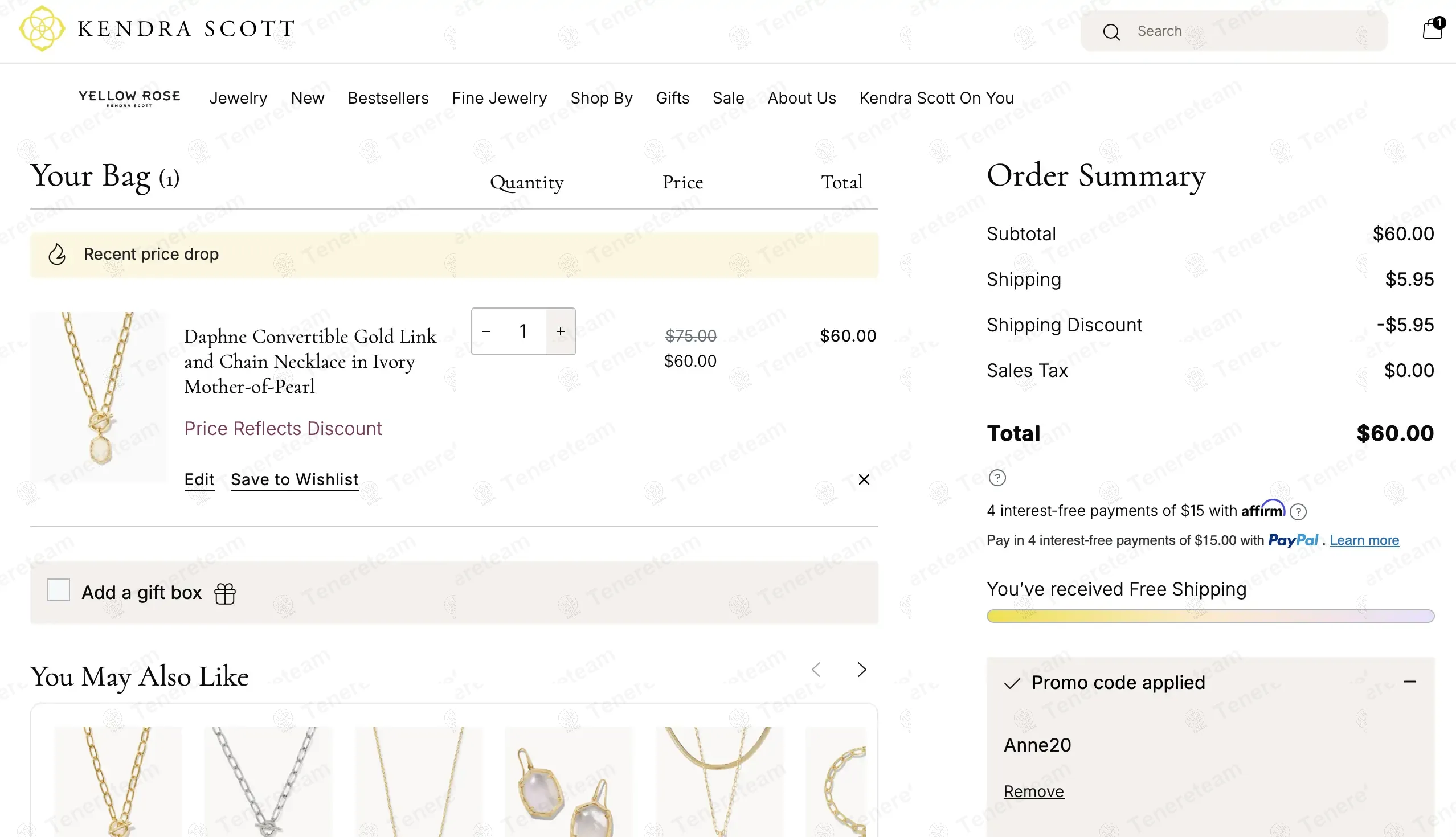Check the Add a gift box checkbox
Viewport: 1456px width, 837px height.
(59, 590)
